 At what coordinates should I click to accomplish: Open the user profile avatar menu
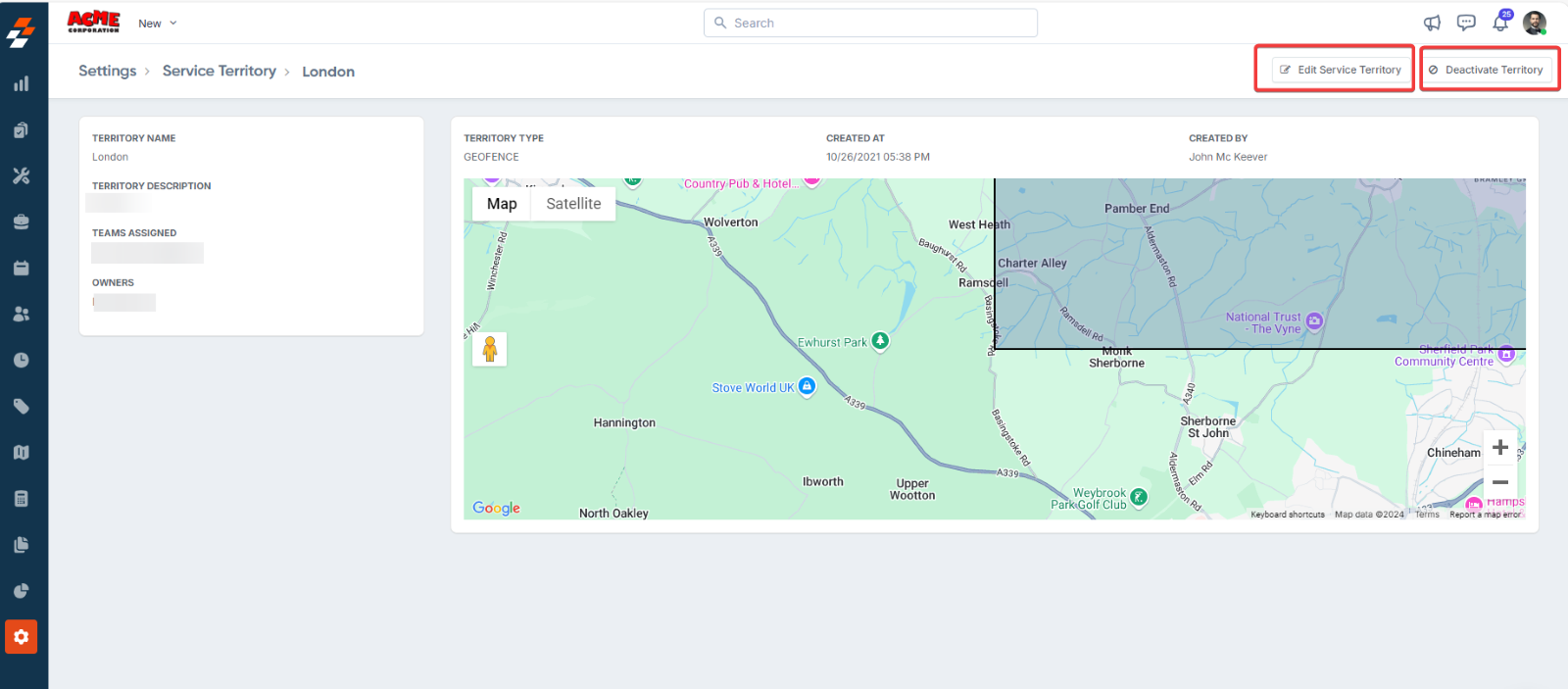point(1535,23)
